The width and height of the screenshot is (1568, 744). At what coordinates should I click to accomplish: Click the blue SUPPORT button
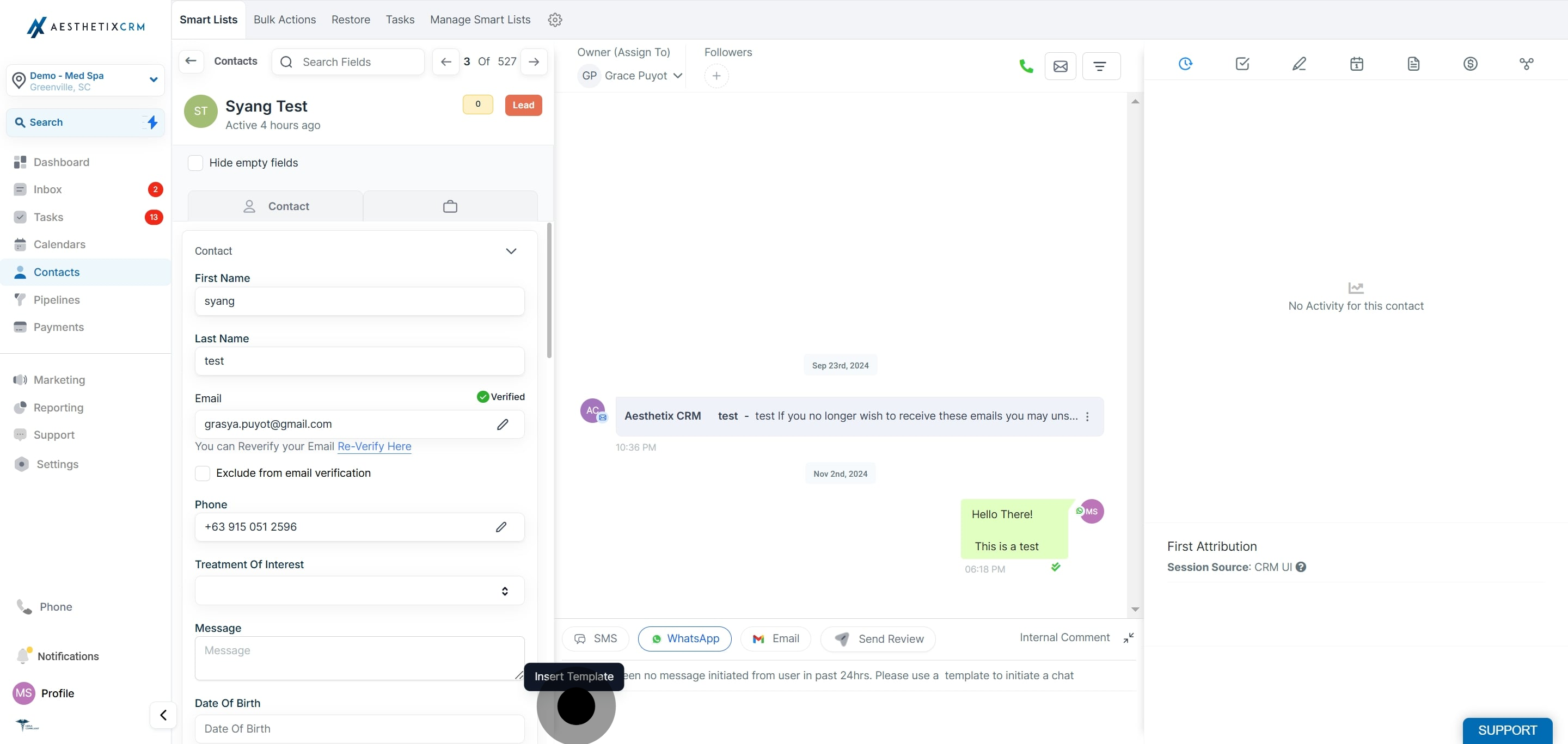tap(1506, 729)
